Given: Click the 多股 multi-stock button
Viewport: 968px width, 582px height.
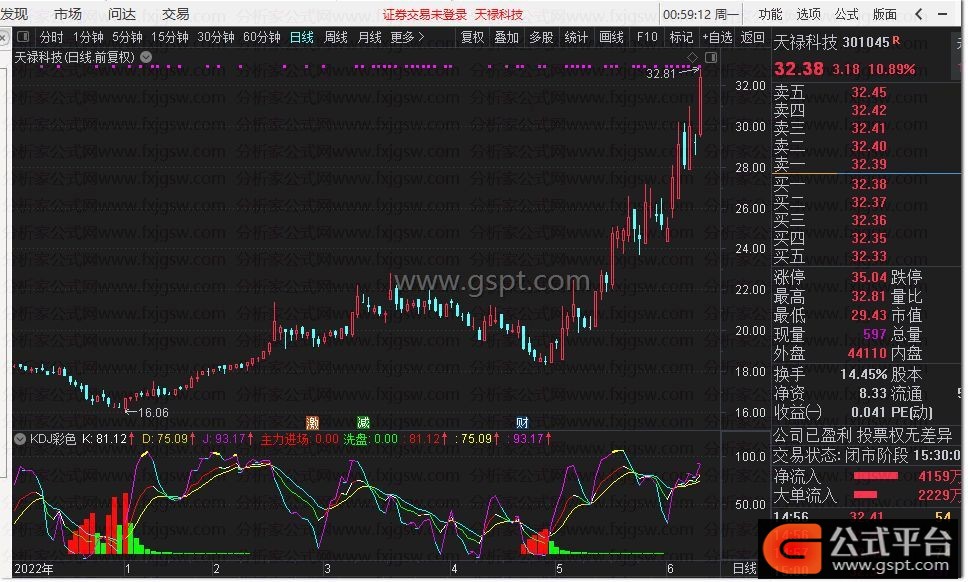Looking at the screenshot, I should [541, 37].
